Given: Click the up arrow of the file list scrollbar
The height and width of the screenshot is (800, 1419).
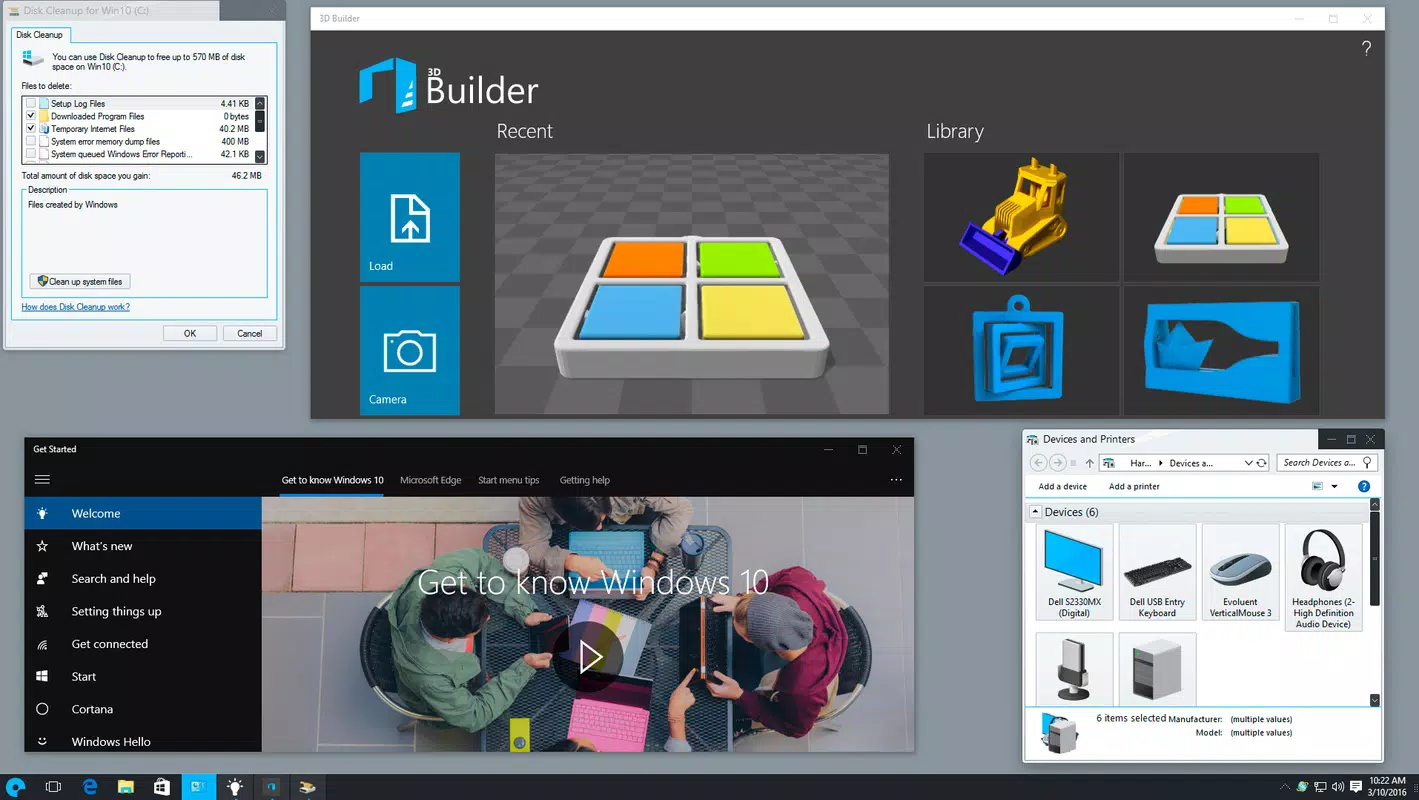Looking at the screenshot, I should coord(260,103).
